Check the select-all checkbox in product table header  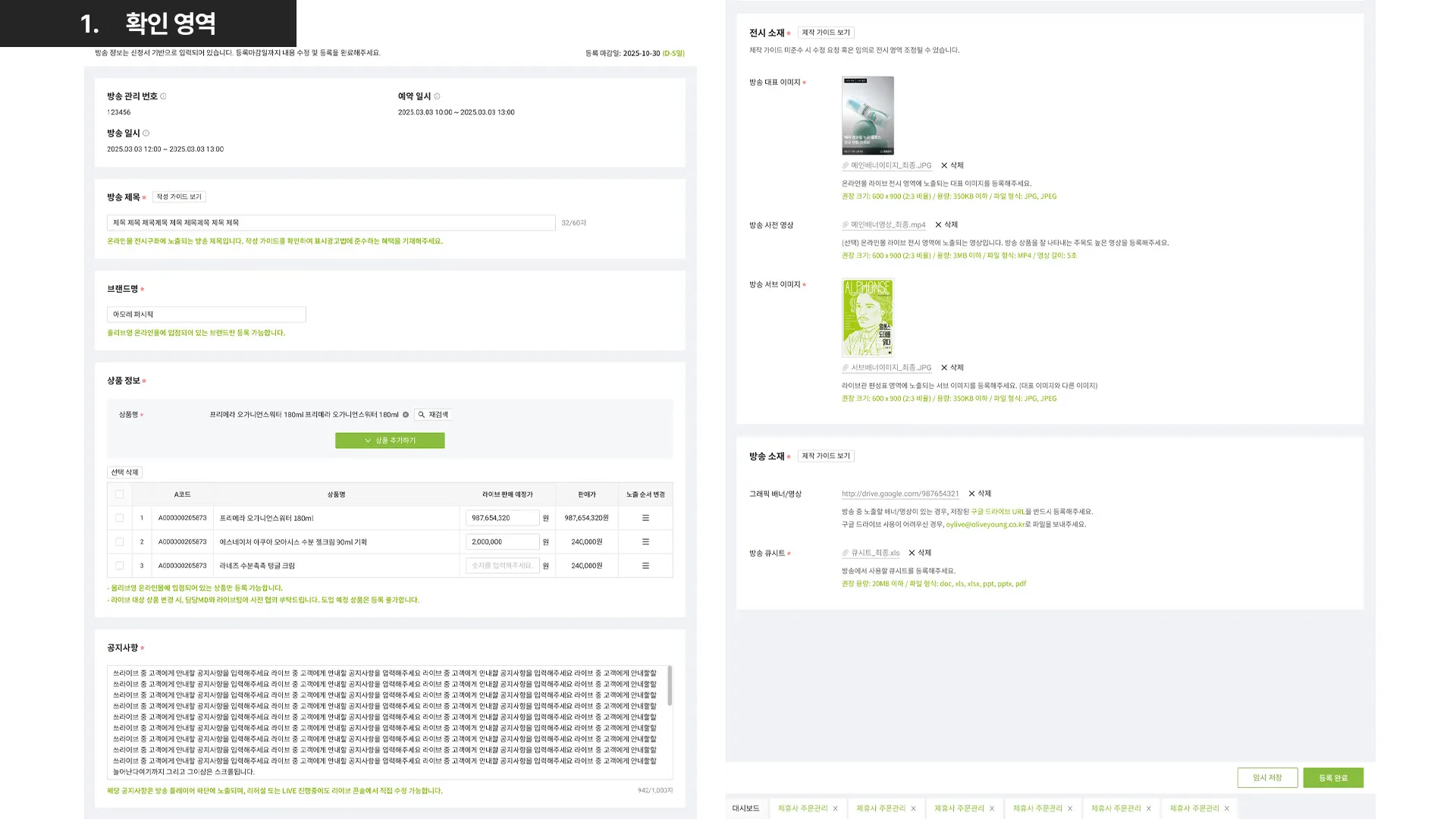pos(119,494)
